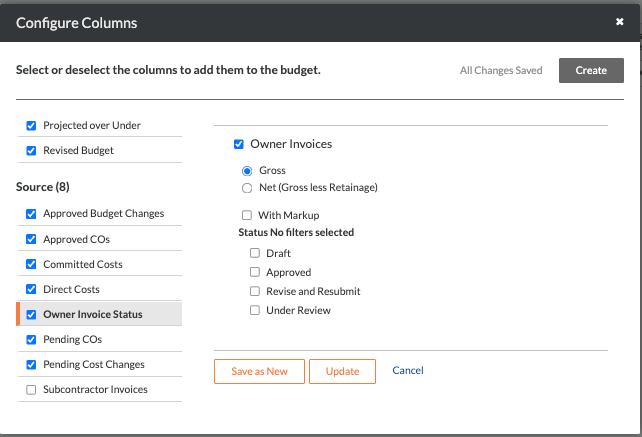Image resolution: width=642 pixels, height=437 pixels.
Task: Uncheck Projected over Under column
Action: coord(31,125)
